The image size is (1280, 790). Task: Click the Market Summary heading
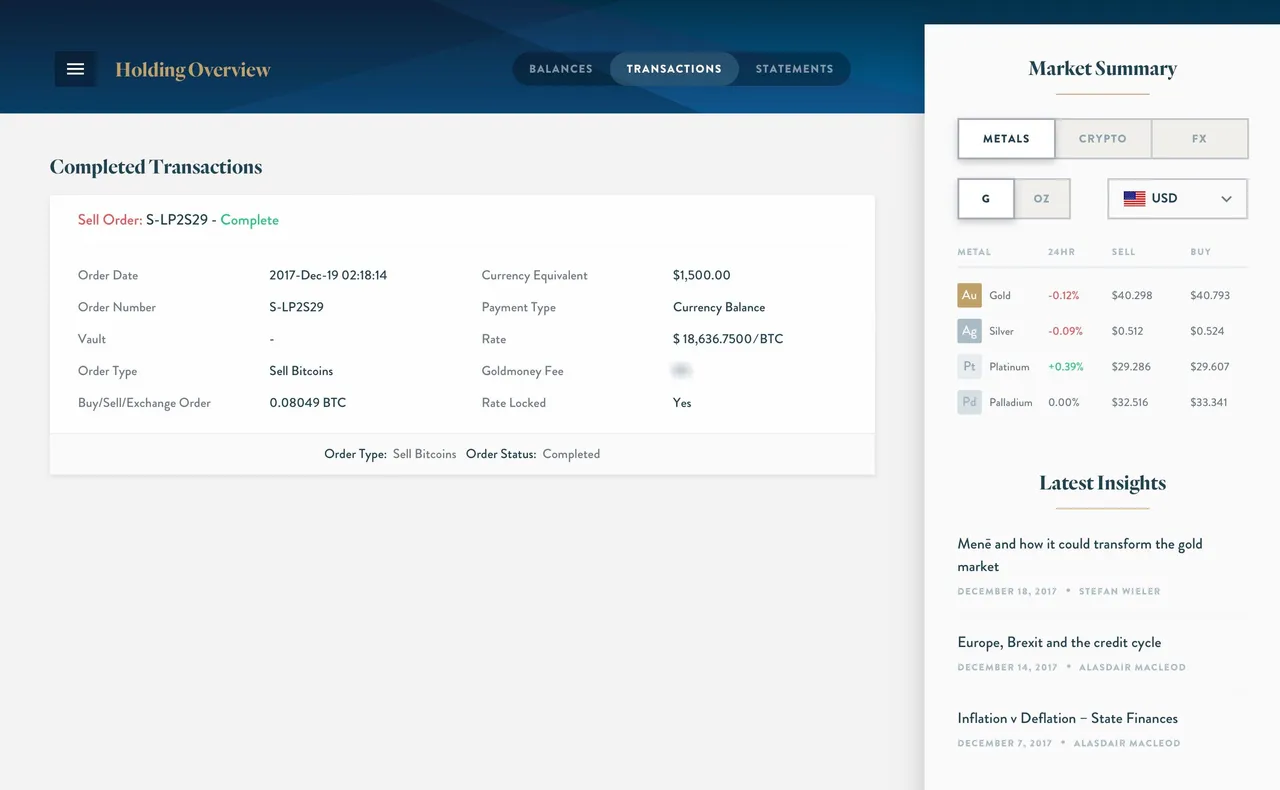tap(1103, 69)
